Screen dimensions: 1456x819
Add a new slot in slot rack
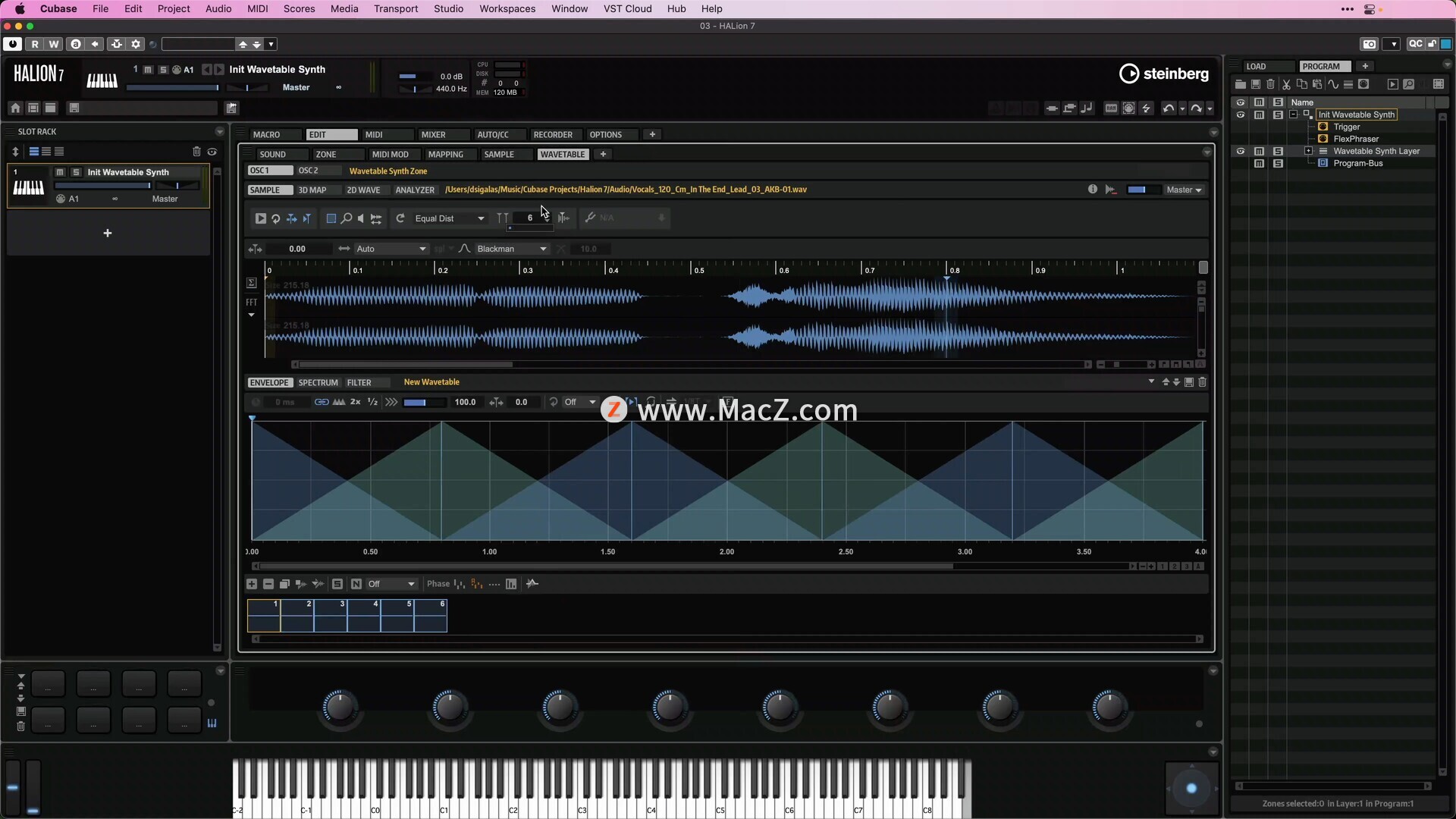tap(108, 234)
